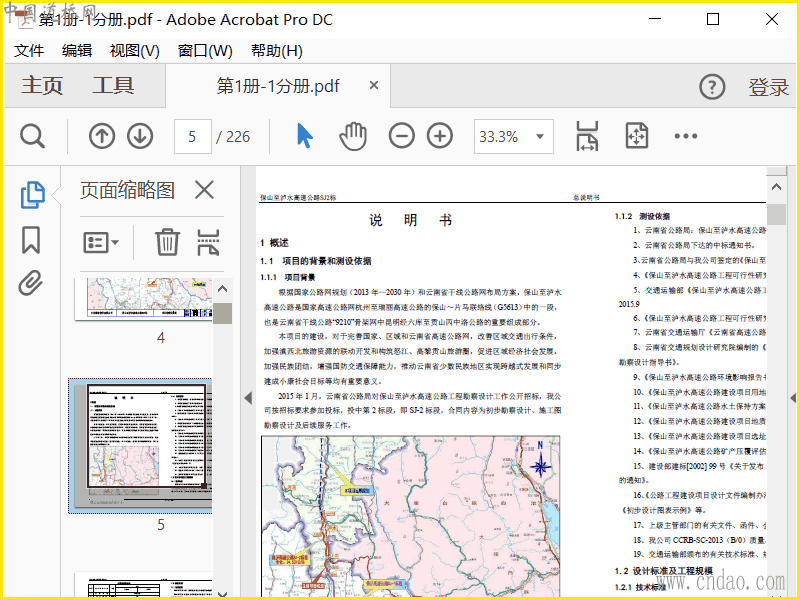Show more tools via ellipsis button
Viewport: 800px width, 600px height.
[x=685, y=136]
